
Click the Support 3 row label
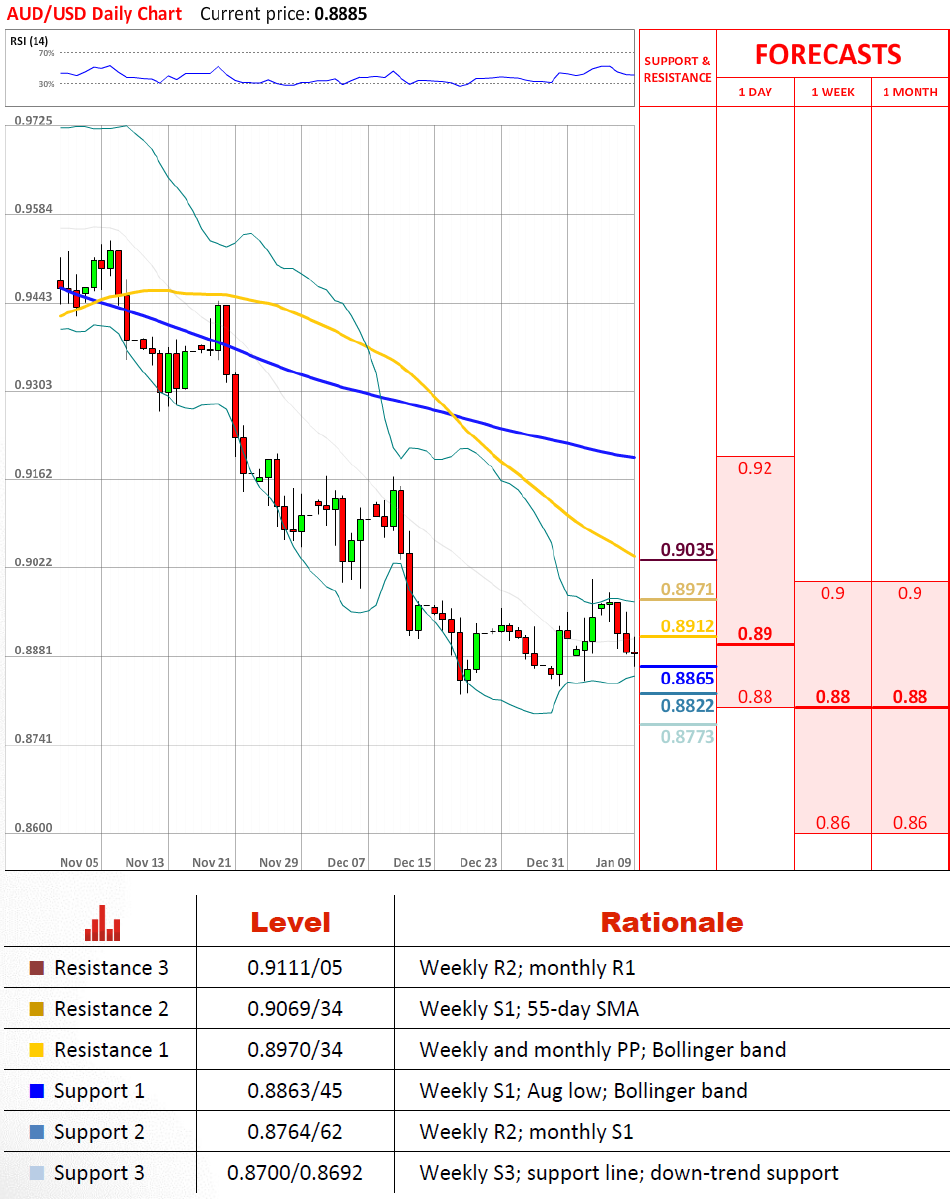[99, 1173]
